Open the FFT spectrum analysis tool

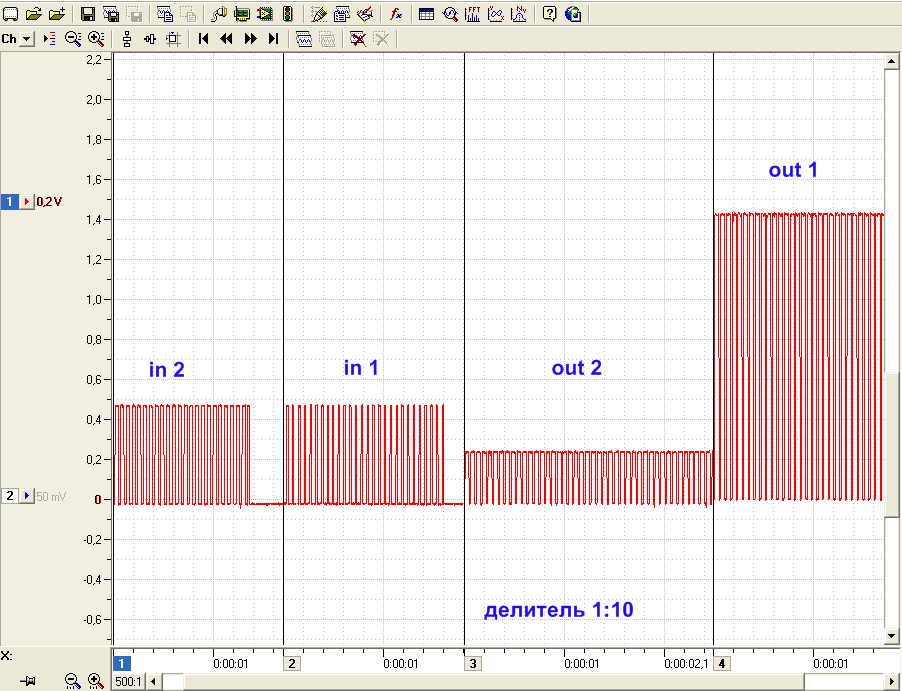point(473,14)
